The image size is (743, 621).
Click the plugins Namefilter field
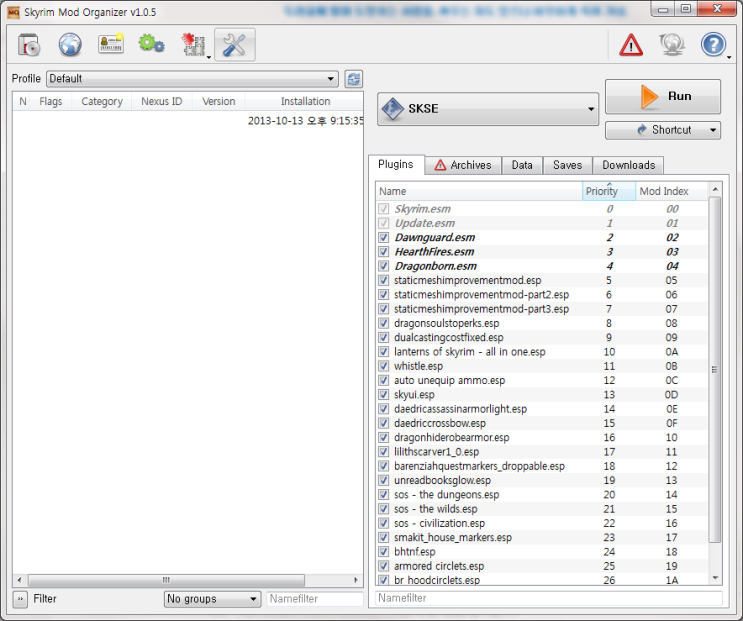[x=549, y=598]
